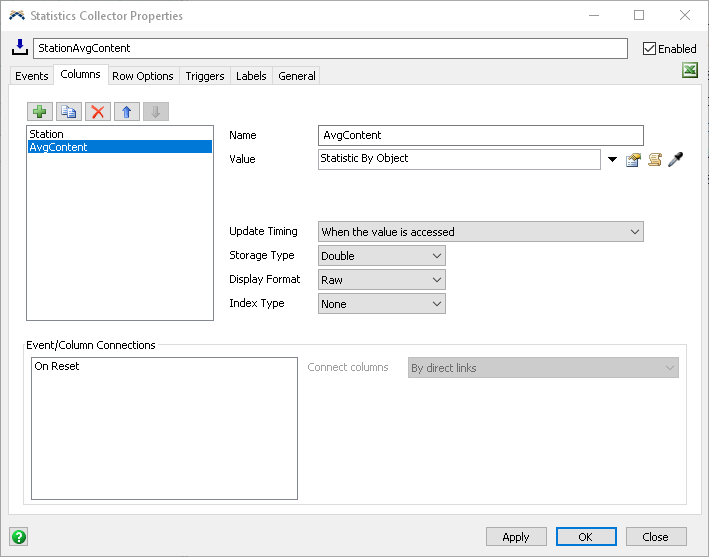
Task: Click the green help question icon
Action: pyautogui.click(x=18, y=536)
